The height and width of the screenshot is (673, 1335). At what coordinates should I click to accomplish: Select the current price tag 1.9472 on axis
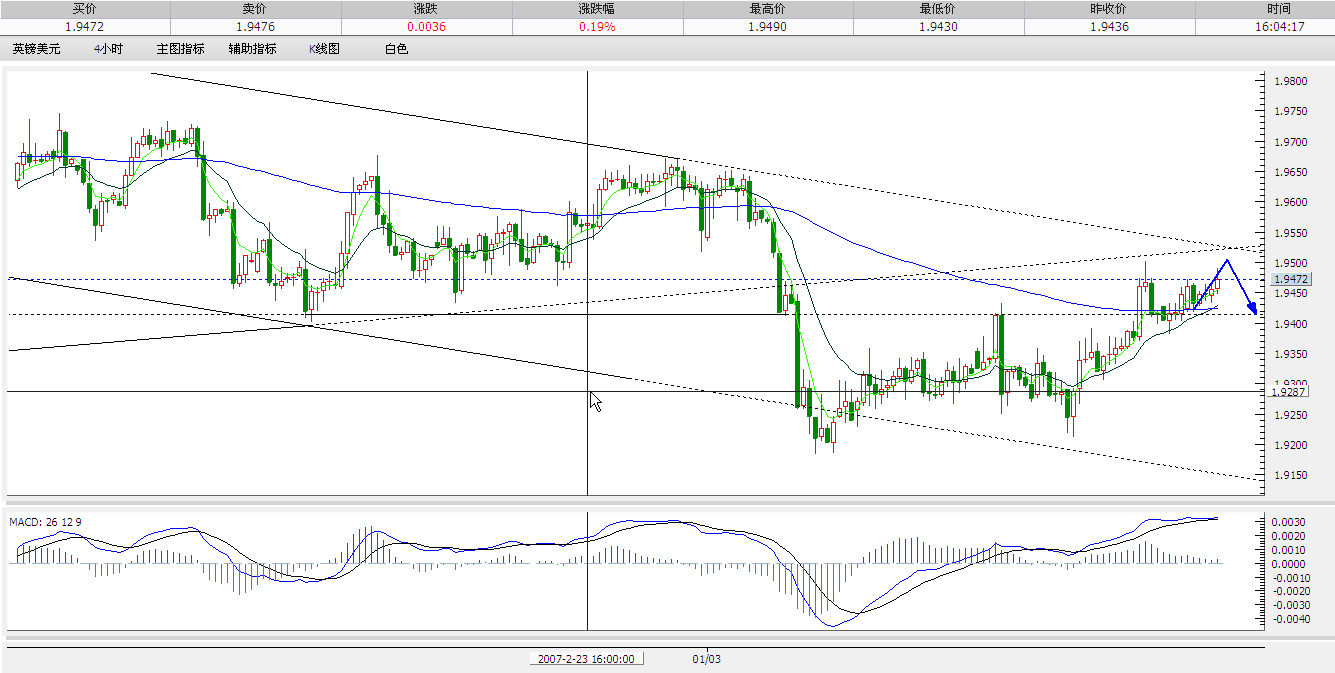coord(1290,281)
